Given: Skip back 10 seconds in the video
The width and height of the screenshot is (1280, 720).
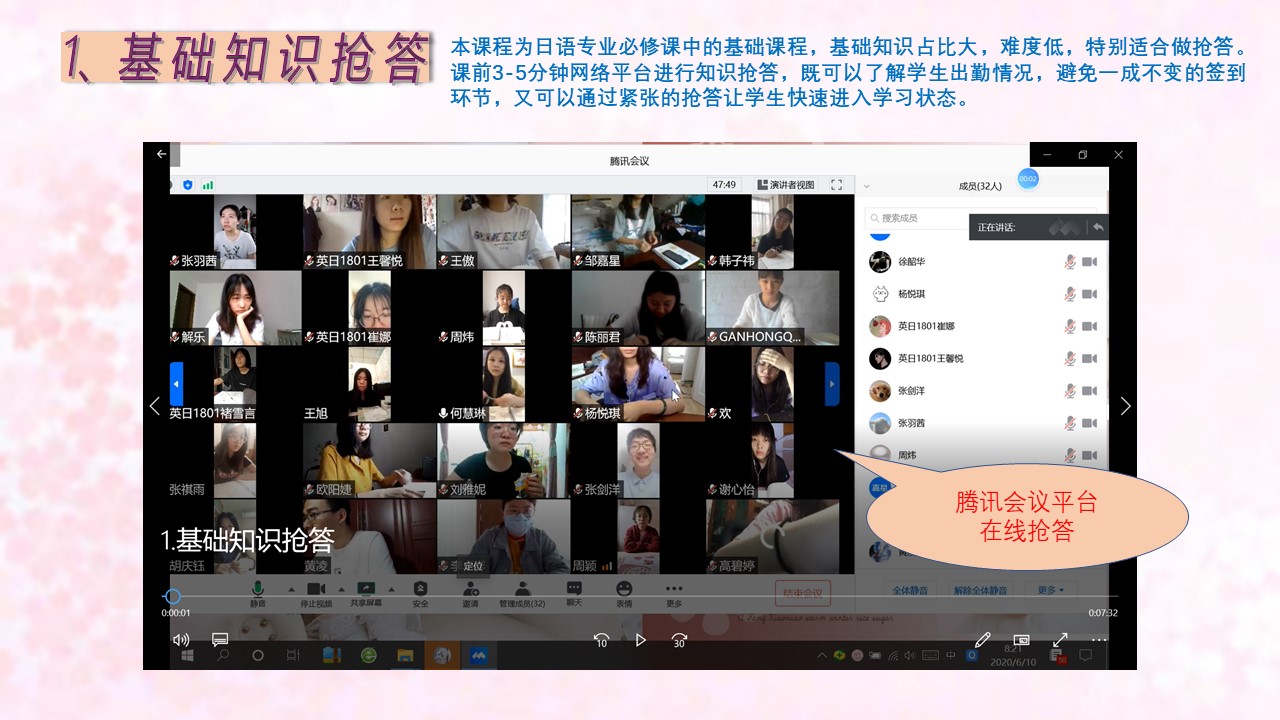Looking at the screenshot, I should coord(601,640).
